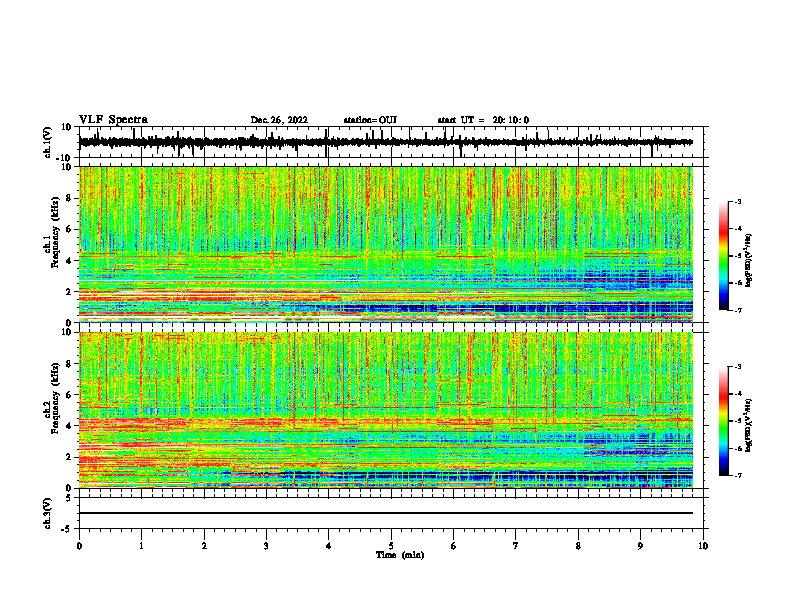Viewport: 792px width, 612px height.
Task: Click the "10" tick at time axis end
Action: tap(703, 546)
